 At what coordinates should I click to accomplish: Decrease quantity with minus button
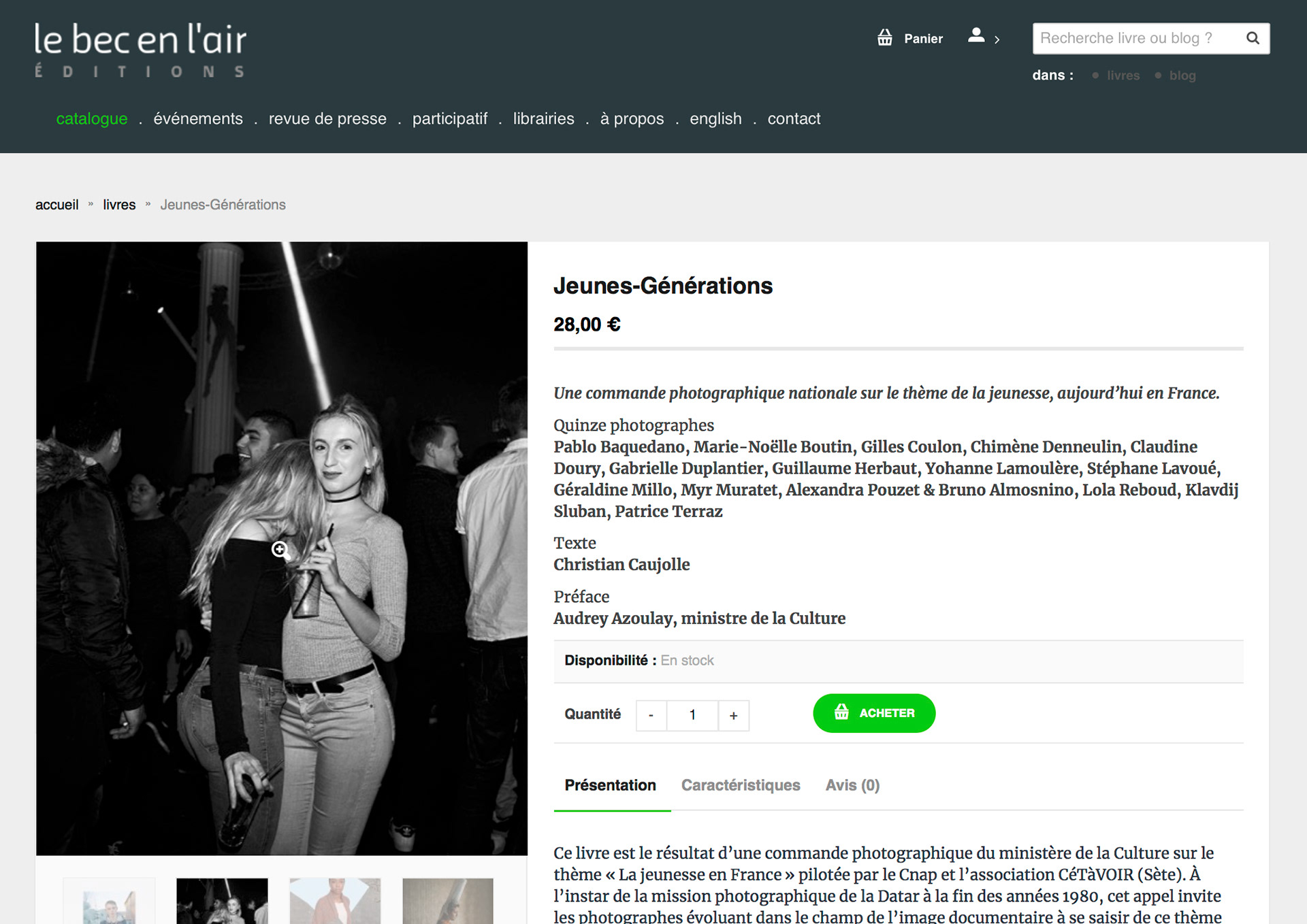(651, 715)
